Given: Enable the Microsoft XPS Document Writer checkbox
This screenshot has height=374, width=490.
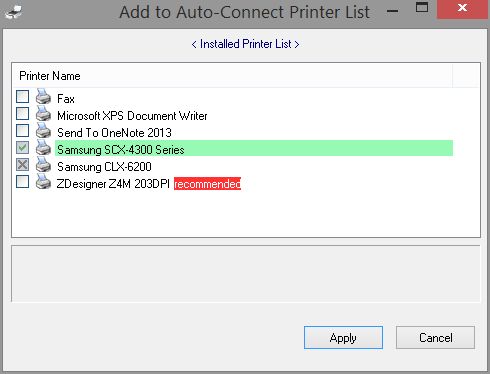Looking at the screenshot, I should tap(22, 114).
